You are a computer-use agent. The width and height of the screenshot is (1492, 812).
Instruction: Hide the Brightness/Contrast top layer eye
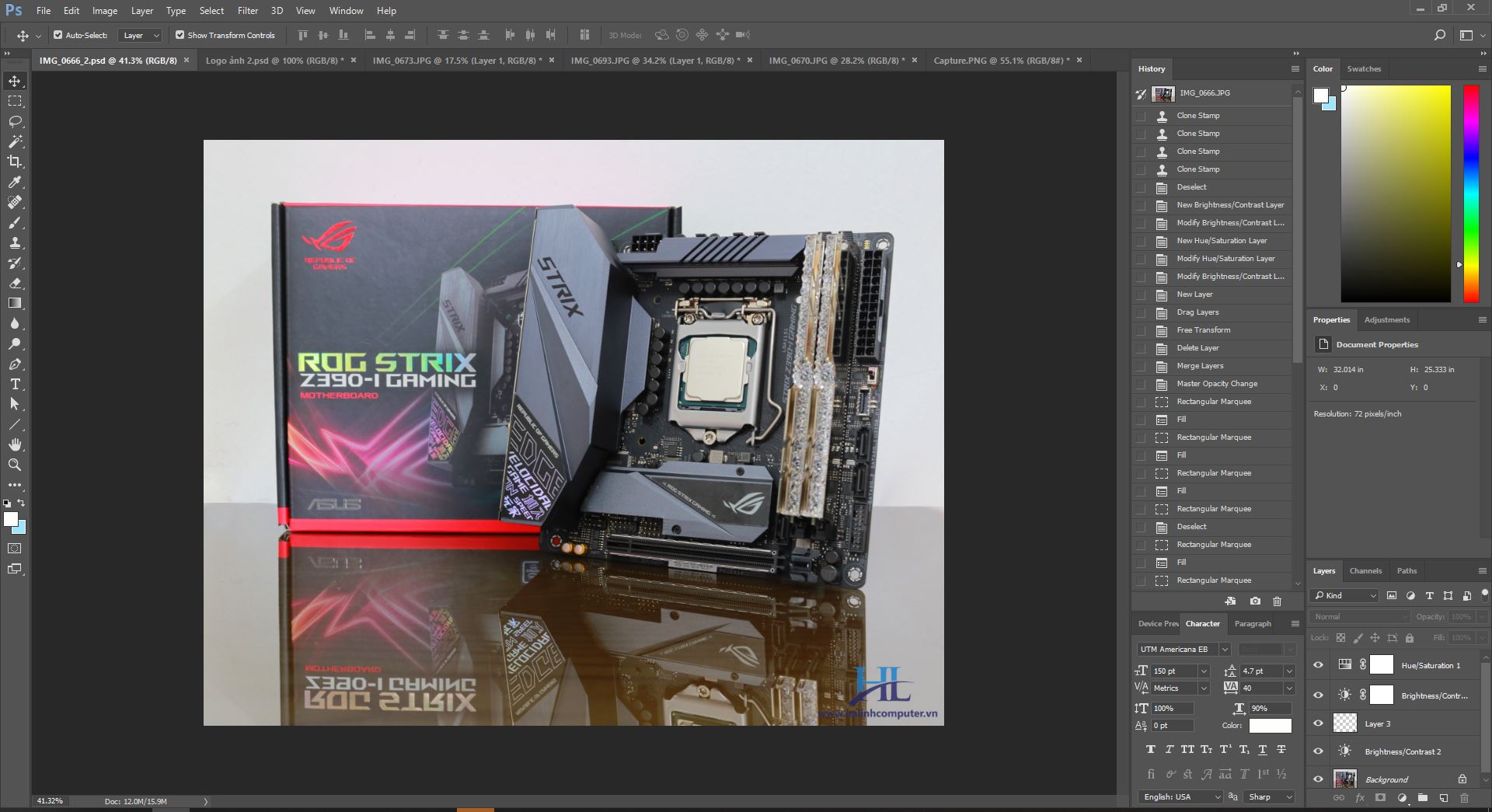point(1318,695)
